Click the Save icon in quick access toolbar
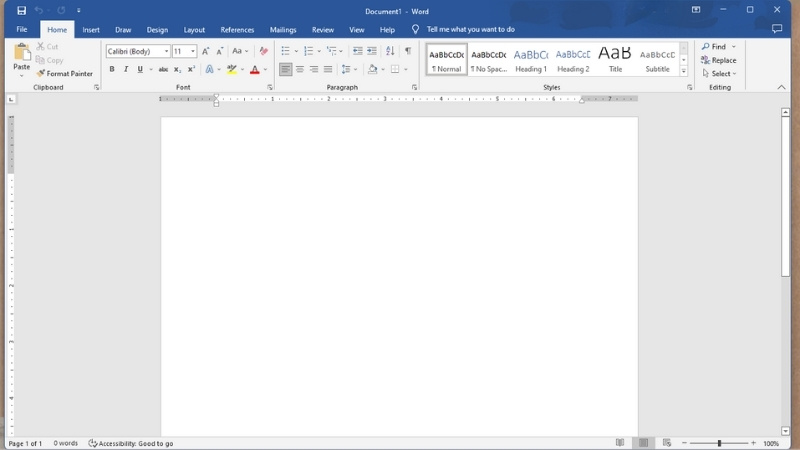Screen dimensions: 800x450 click(21, 10)
